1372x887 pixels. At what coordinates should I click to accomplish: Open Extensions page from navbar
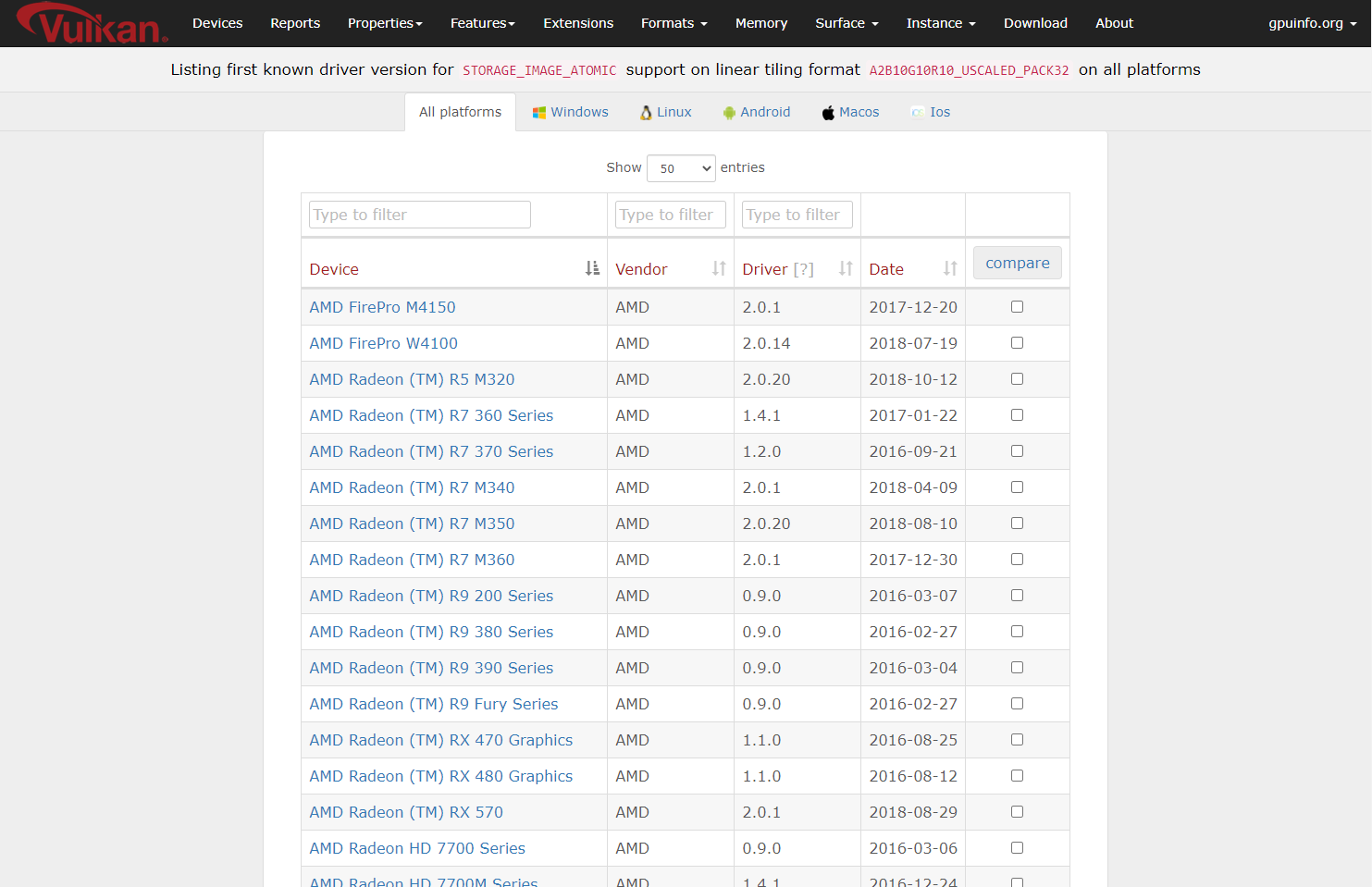(x=578, y=23)
